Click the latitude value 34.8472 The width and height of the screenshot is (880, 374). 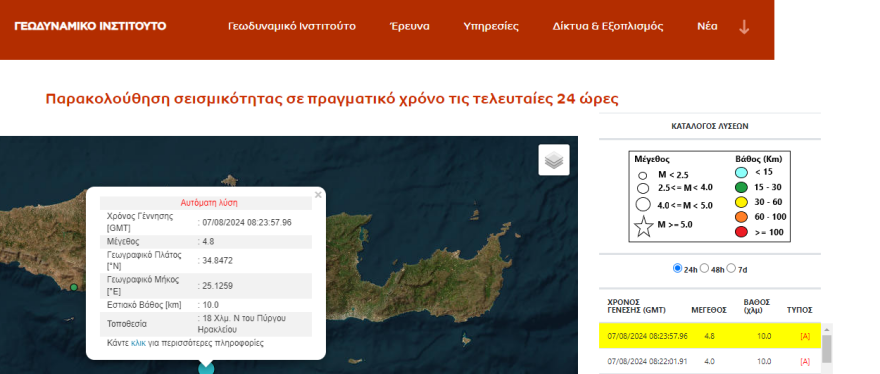pyautogui.click(x=217, y=261)
